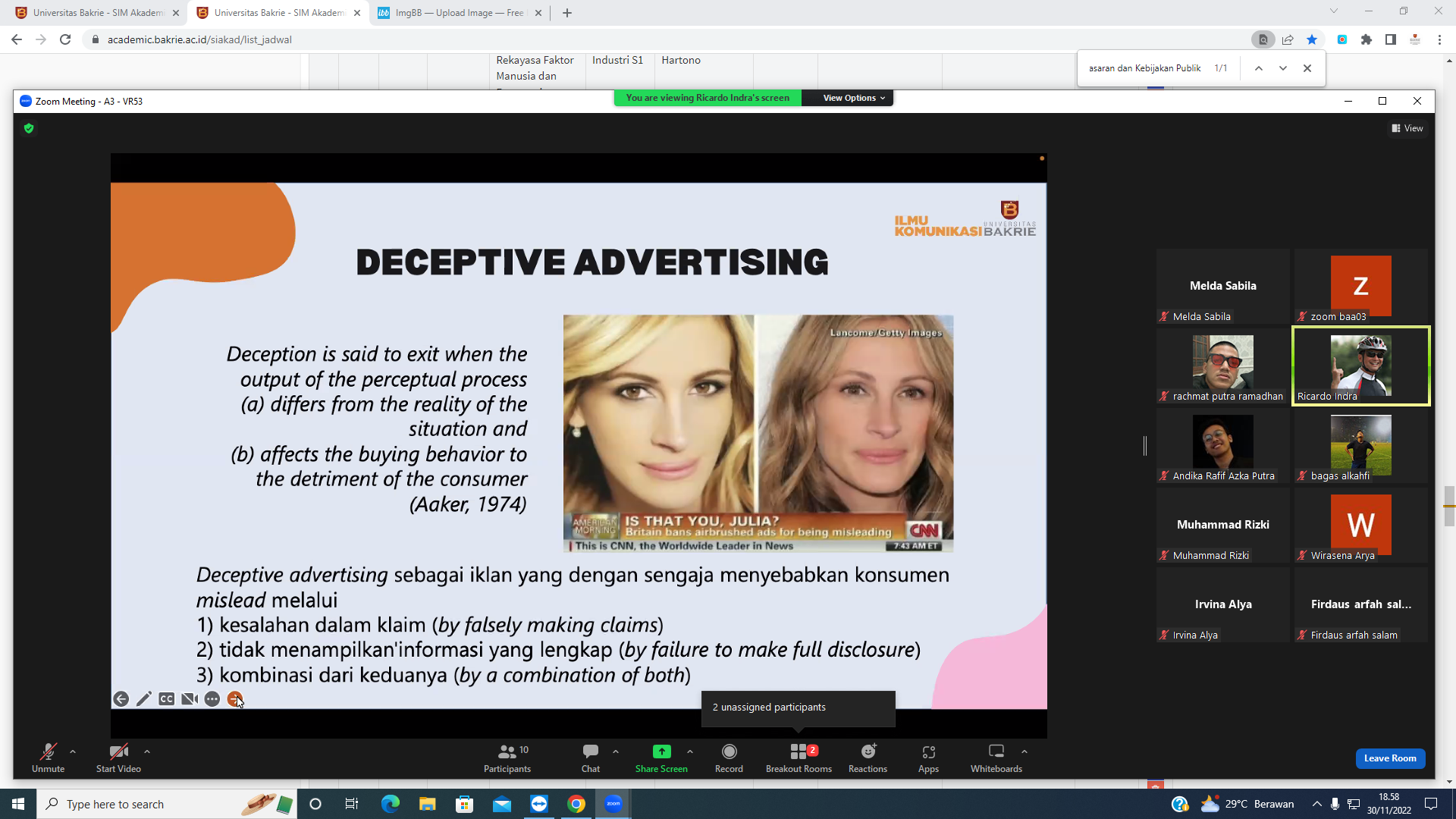The image size is (1456, 819).
Task: Expand audio settings arrow beside Unmute
Action: click(73, 752)
